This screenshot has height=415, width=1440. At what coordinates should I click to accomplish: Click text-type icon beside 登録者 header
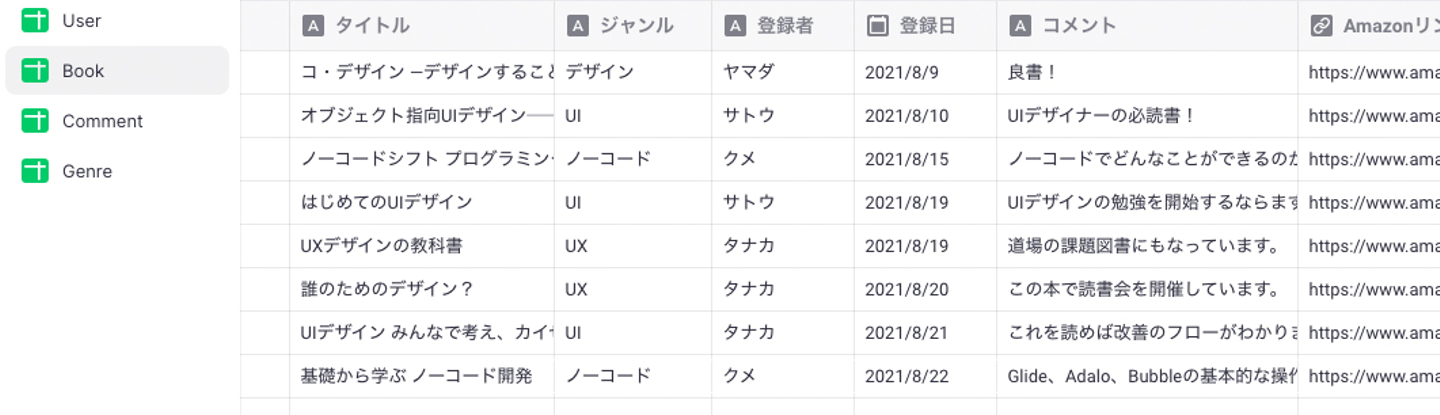tap(735, 26)
